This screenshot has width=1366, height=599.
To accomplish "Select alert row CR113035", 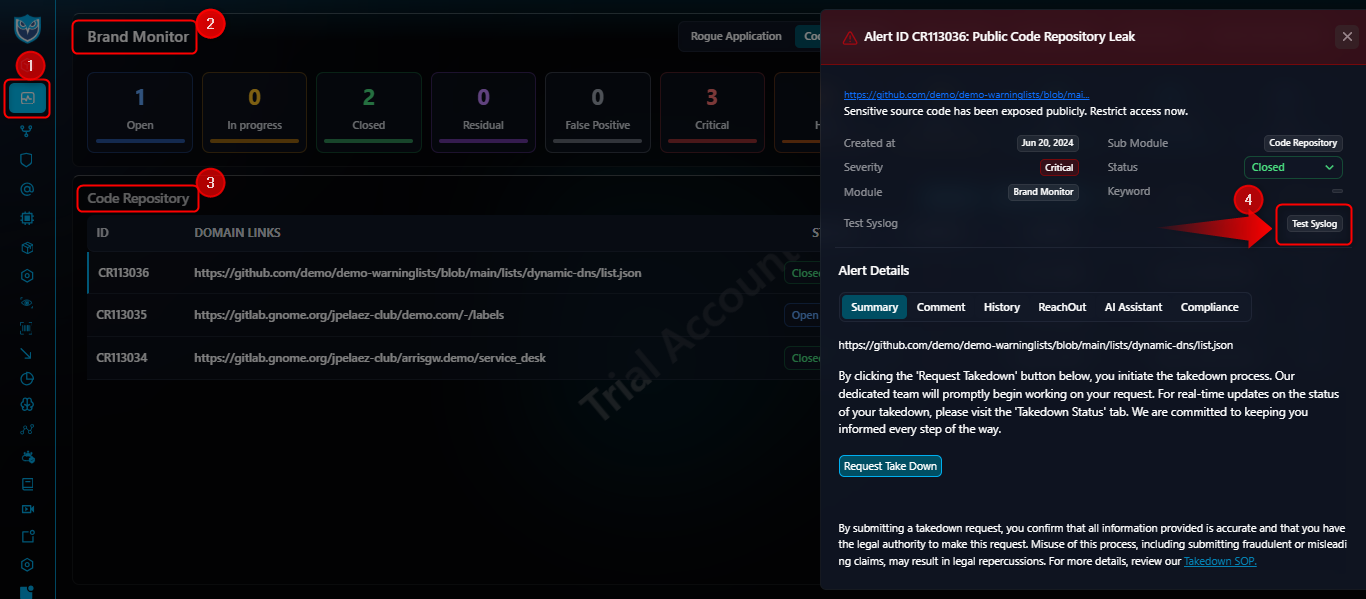I will [454, 315].
